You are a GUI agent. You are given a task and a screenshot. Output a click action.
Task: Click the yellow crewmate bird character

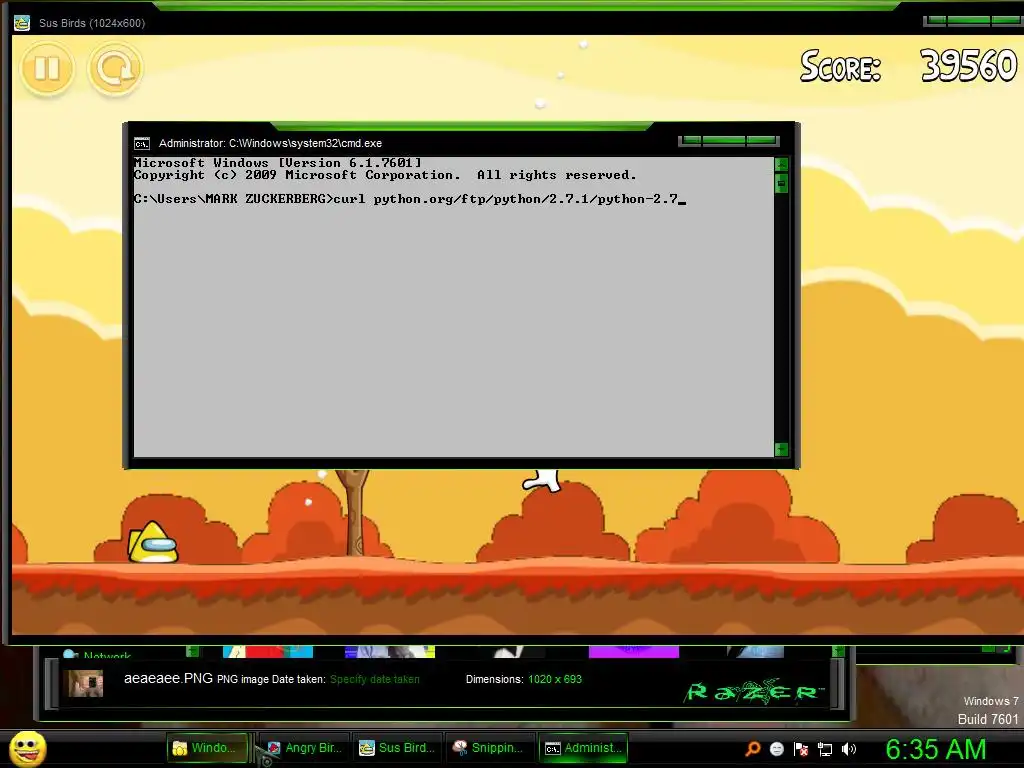pos(152,542)
